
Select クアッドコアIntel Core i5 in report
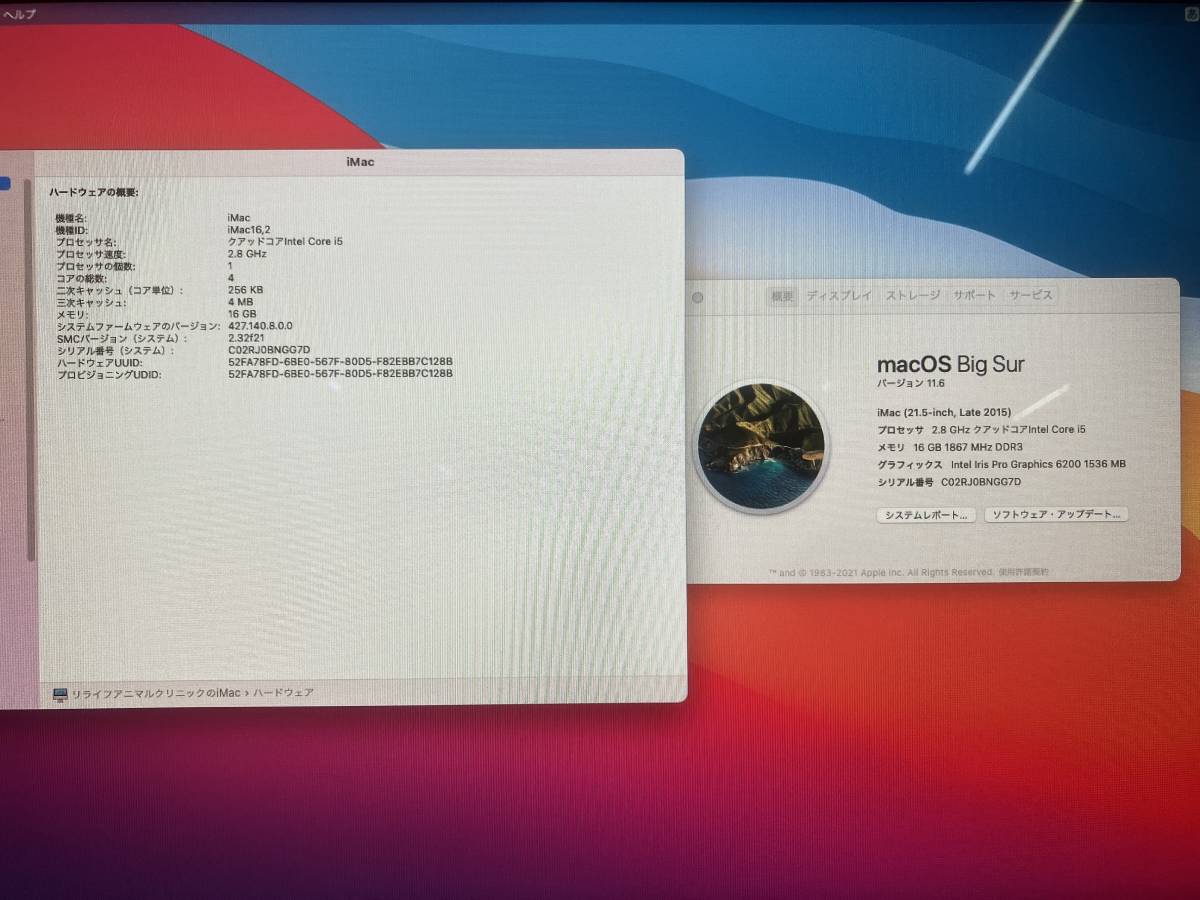point(285,242)
